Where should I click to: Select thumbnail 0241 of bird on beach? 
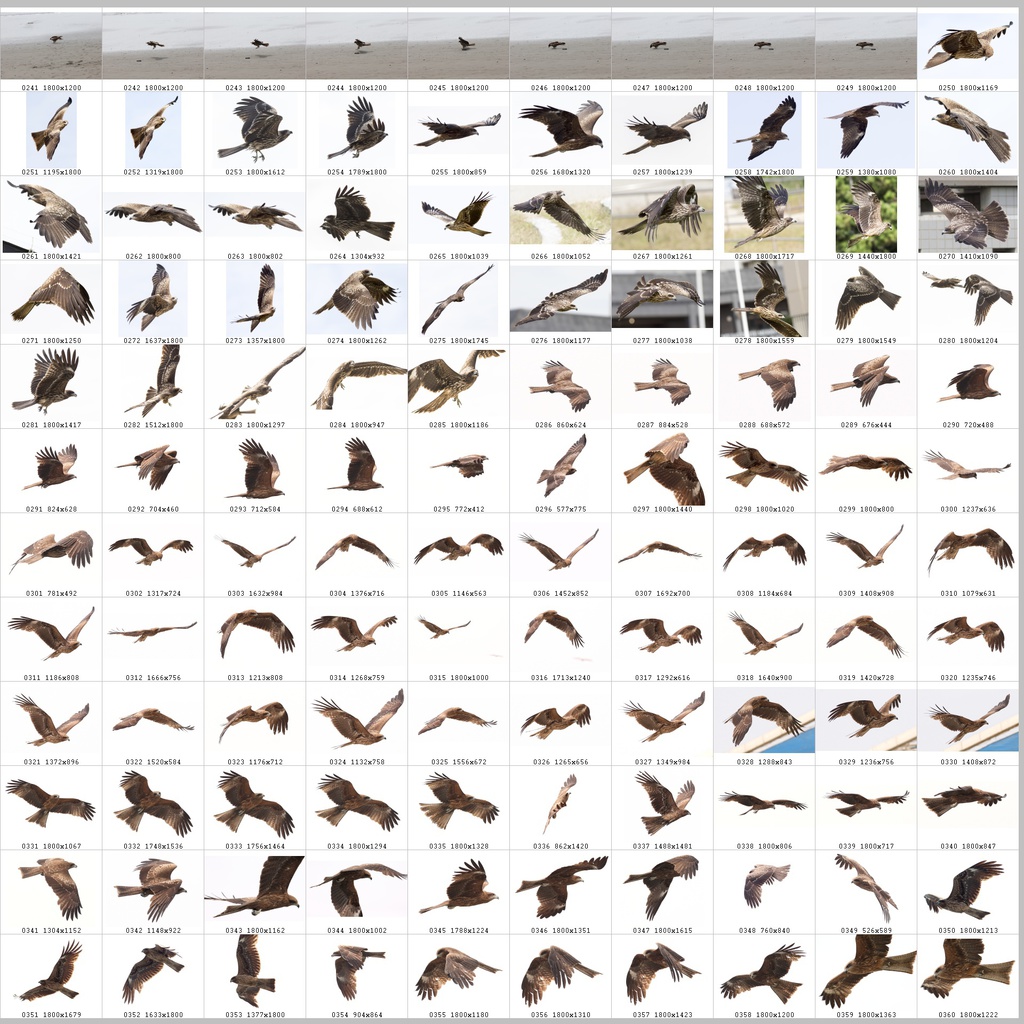[x=51, y=46]
